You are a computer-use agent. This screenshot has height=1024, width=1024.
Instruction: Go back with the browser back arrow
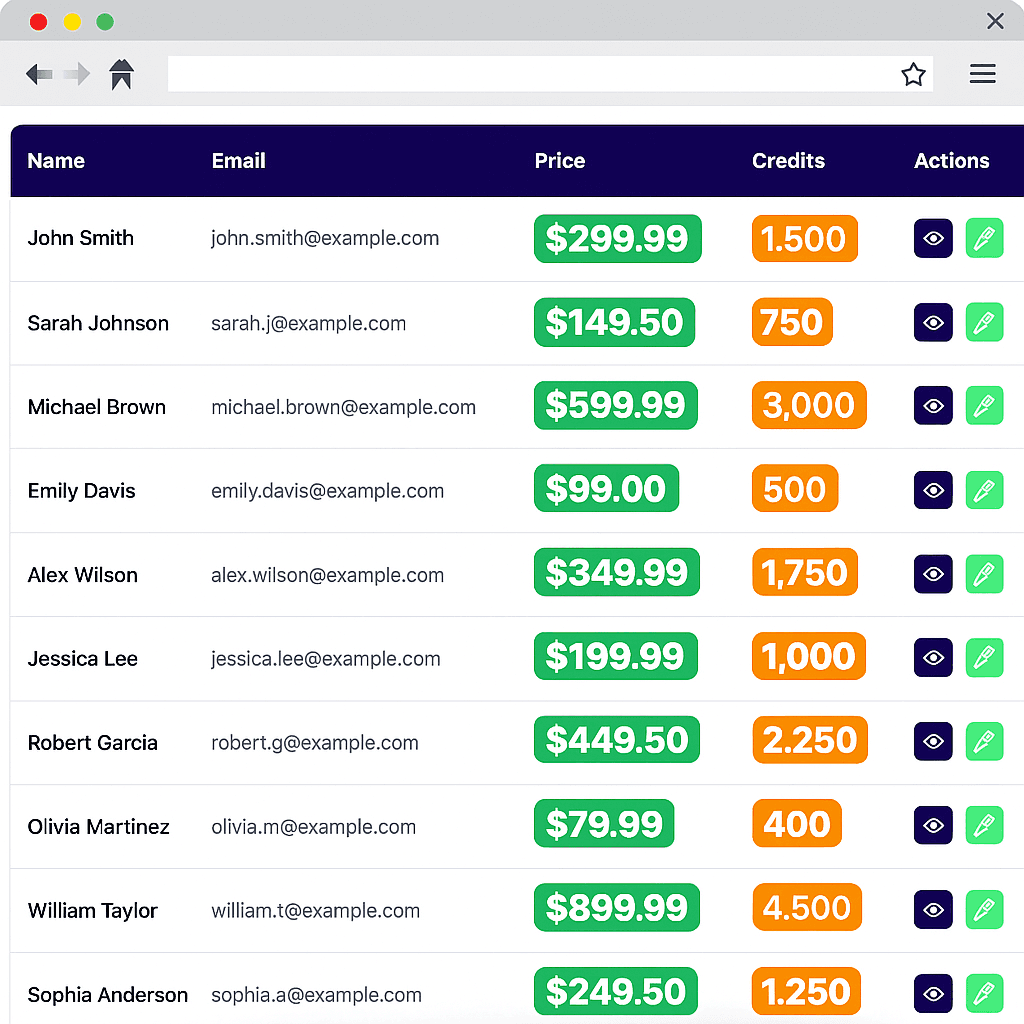point(39,74)
